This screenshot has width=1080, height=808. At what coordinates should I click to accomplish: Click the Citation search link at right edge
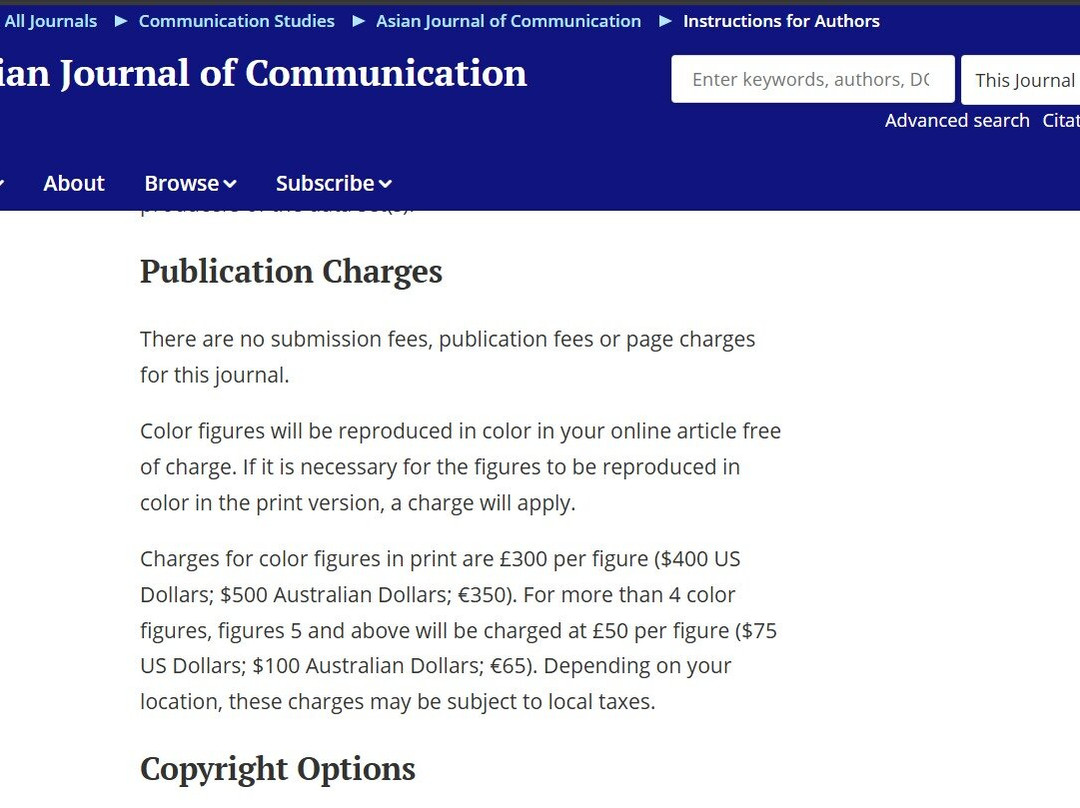[1060, 121]
